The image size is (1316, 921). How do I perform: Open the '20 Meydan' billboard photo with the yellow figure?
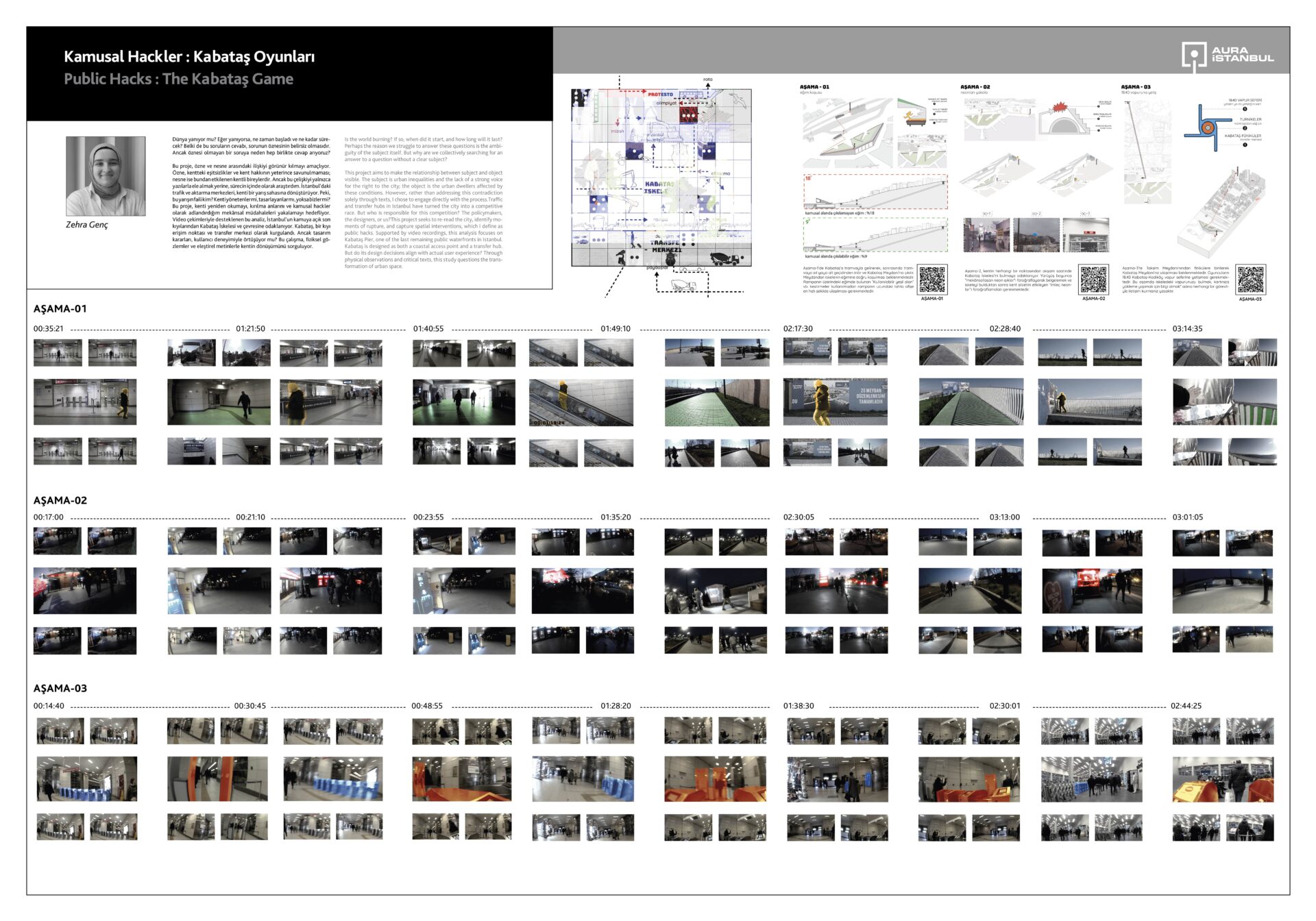pyautogui.click(x=835, y=402)
